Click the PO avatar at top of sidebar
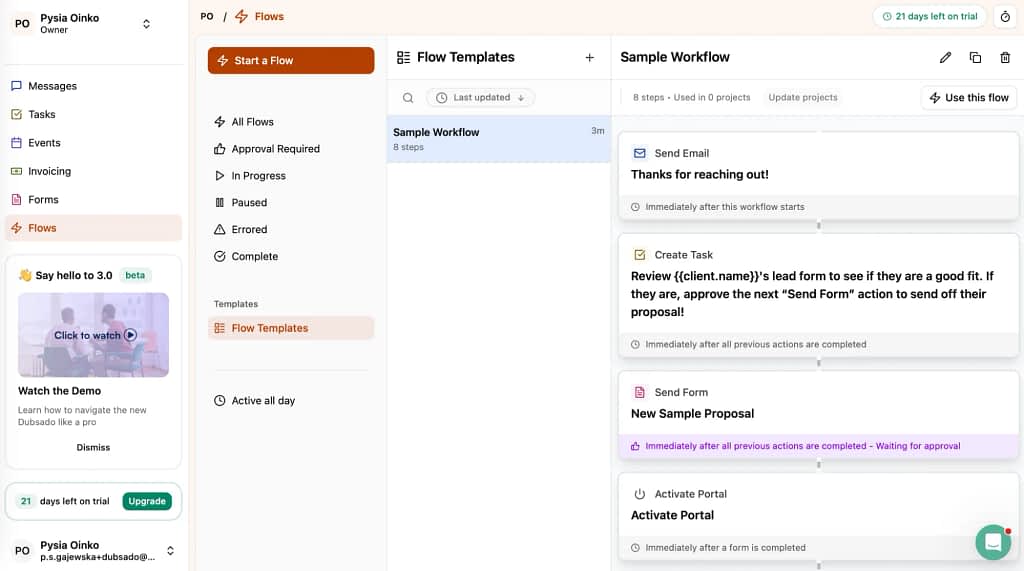 point(22,24)
